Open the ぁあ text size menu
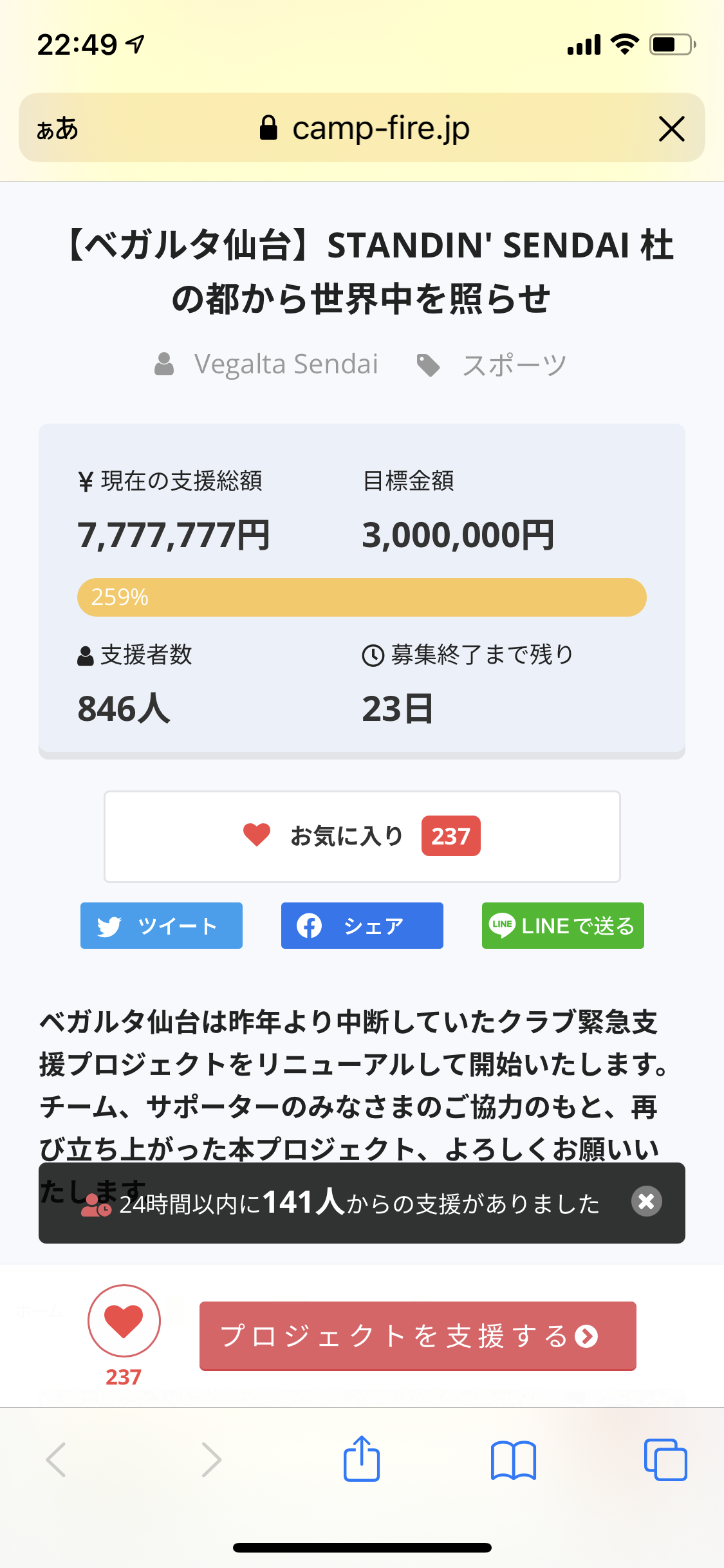 [57, 129]
